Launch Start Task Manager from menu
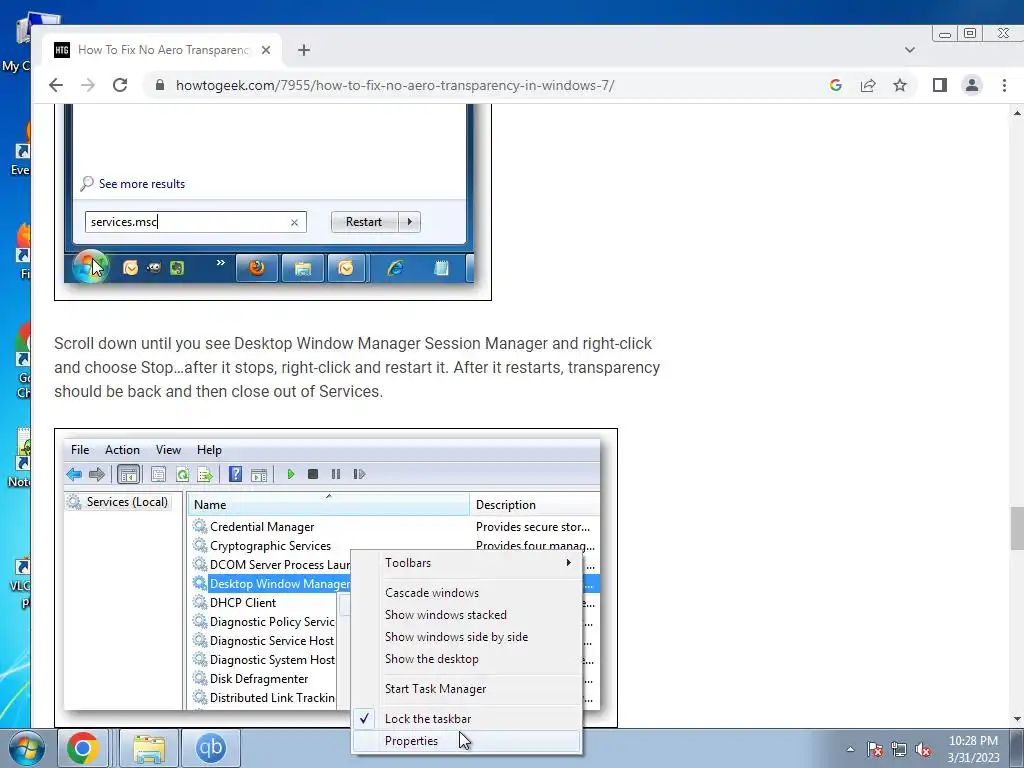 click(x=467, y=689)
